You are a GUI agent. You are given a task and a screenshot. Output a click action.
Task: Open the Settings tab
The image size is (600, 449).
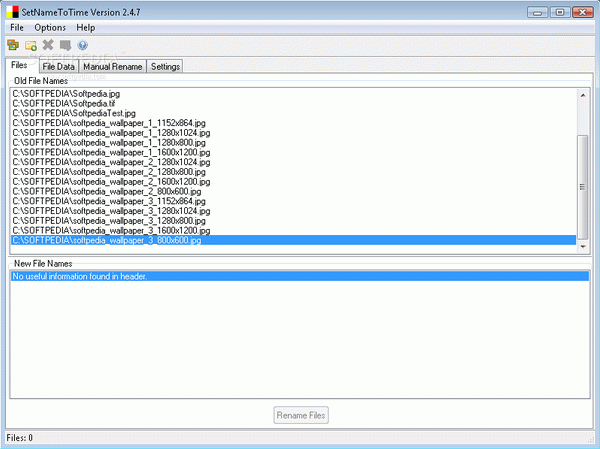coord(165,67)
